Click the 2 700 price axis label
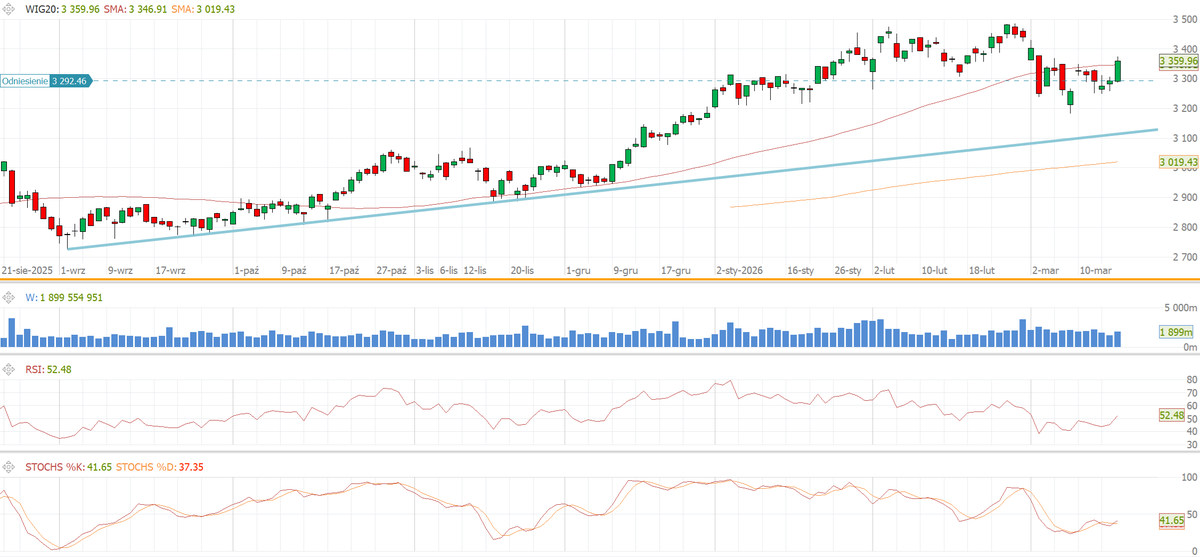Screen dimensions: 1200x557 (x=1185, y=257)
